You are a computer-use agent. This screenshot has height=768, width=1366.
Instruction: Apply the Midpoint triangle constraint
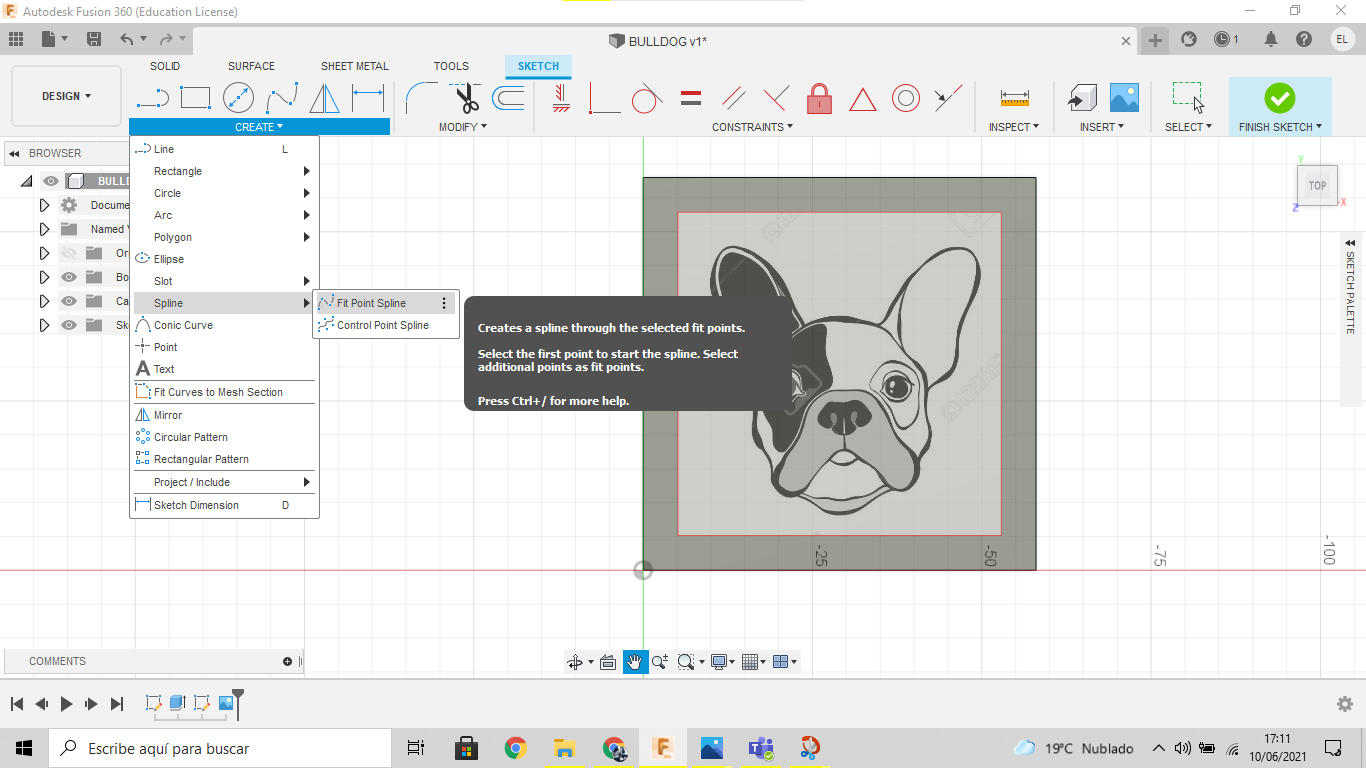click(x=862, y=99)
